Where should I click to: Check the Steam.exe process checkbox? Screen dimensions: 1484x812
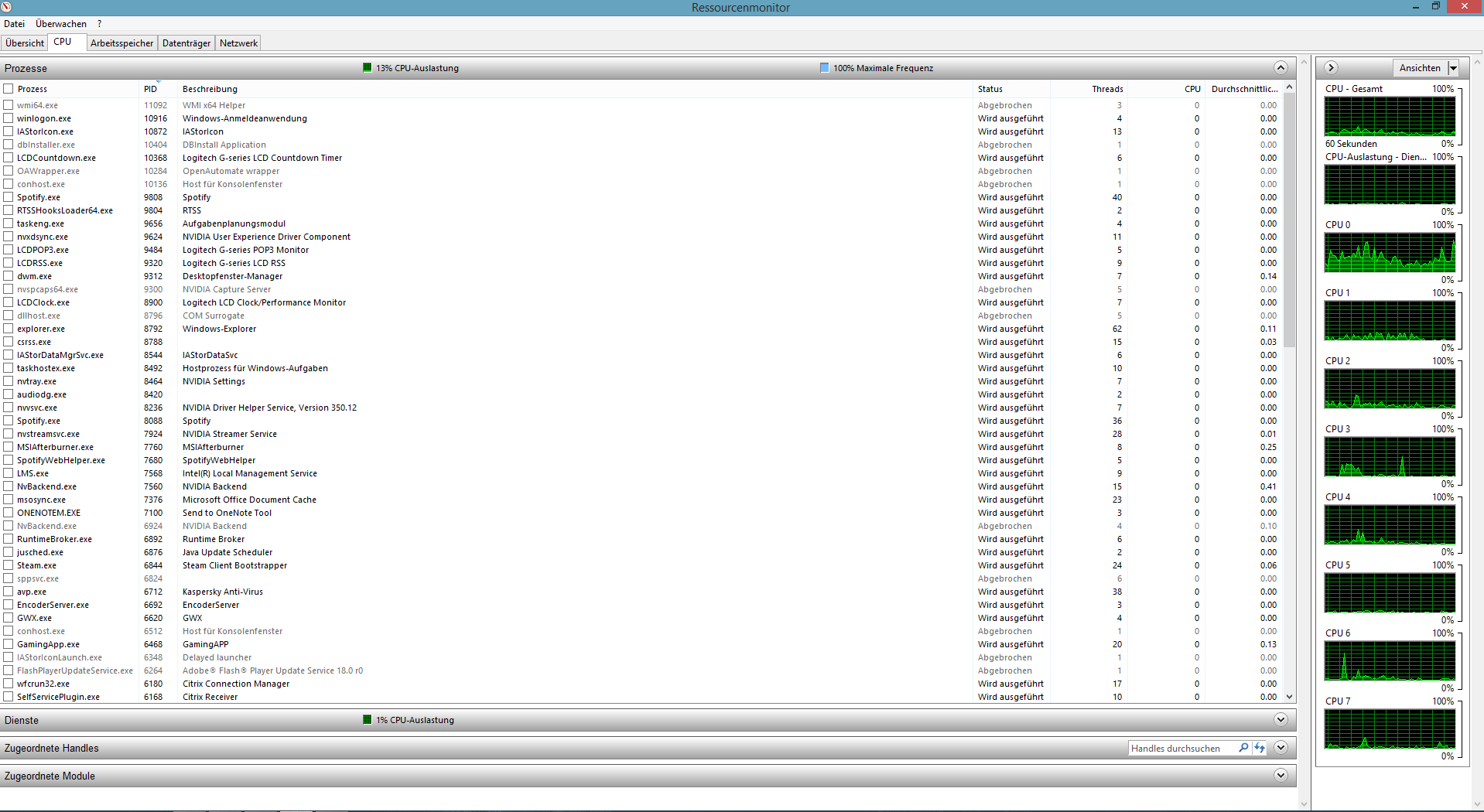click(9, 565)
